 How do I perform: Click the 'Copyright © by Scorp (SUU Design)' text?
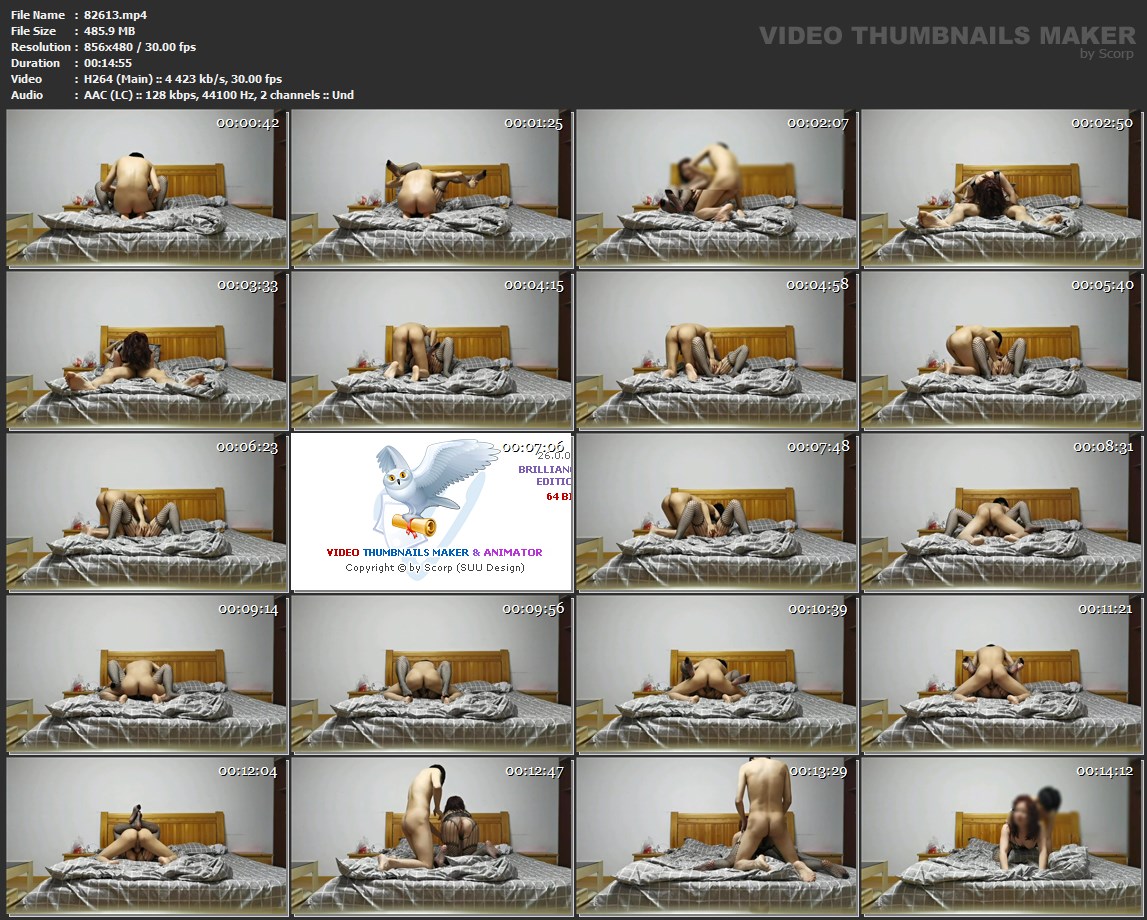click(x=435, y=567)
